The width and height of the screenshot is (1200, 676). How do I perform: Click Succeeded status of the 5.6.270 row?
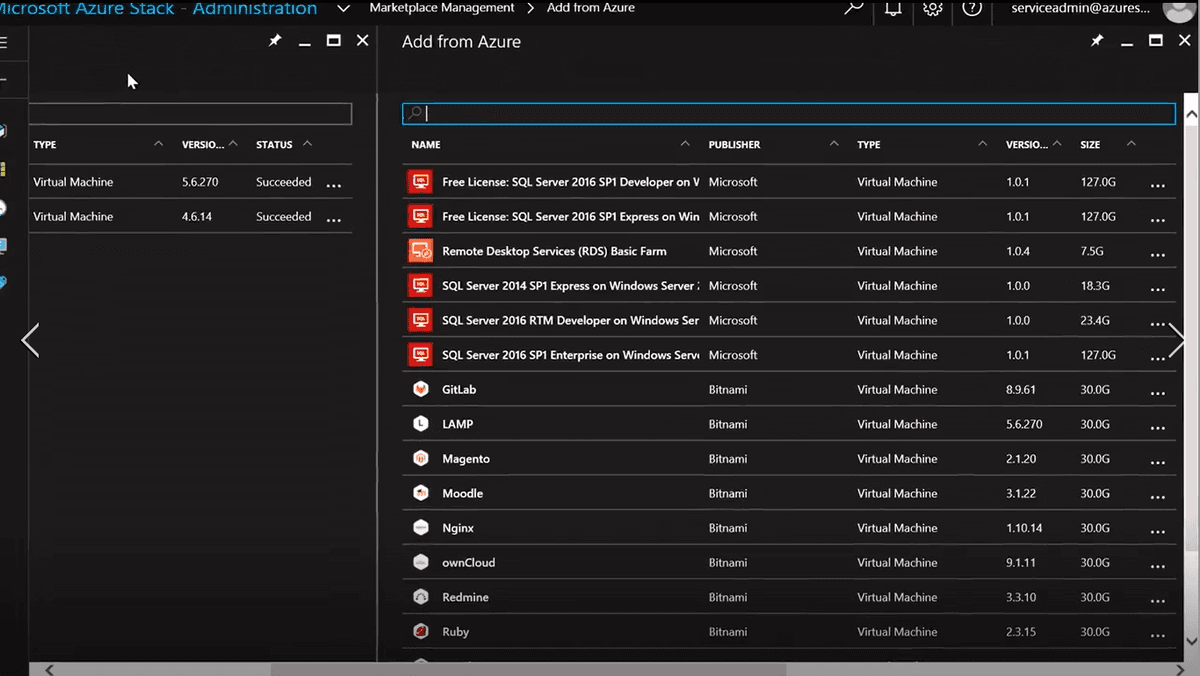284,182
